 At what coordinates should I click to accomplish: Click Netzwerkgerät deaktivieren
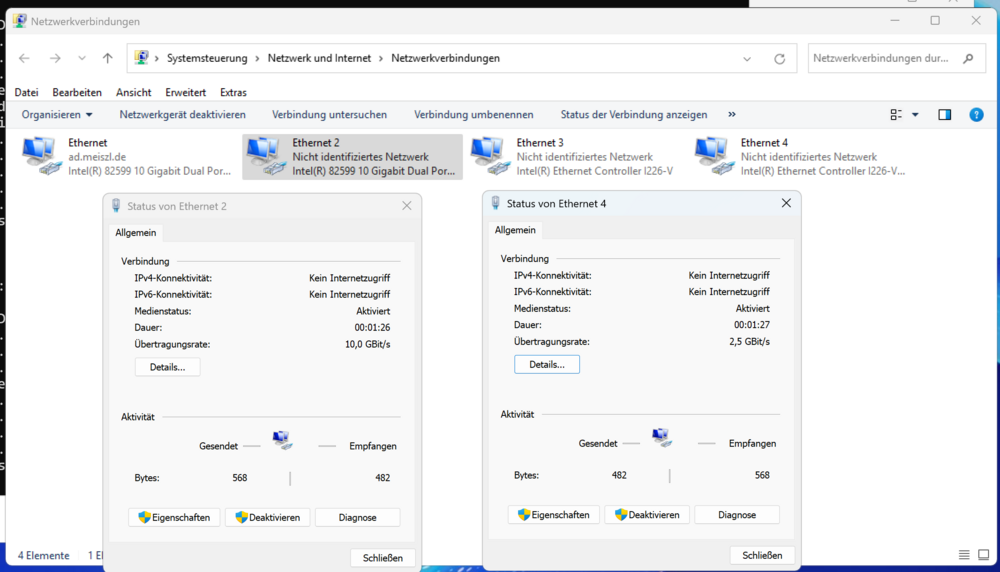pos(182,115)
